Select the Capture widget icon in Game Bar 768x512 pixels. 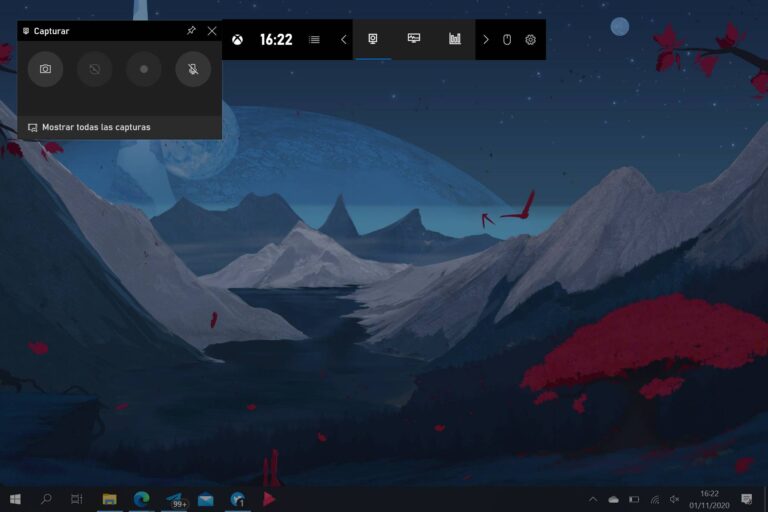click(373, 39)
